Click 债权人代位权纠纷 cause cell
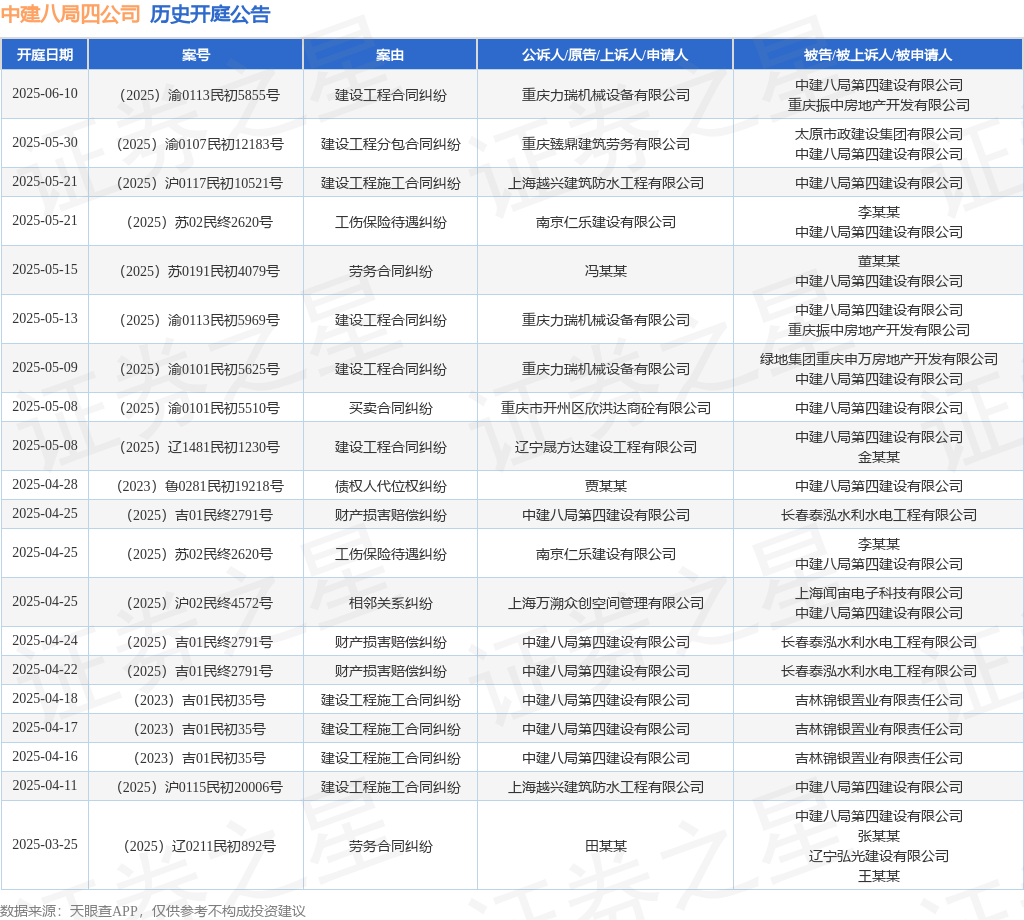1024x920 pixels. click(390, 486)
